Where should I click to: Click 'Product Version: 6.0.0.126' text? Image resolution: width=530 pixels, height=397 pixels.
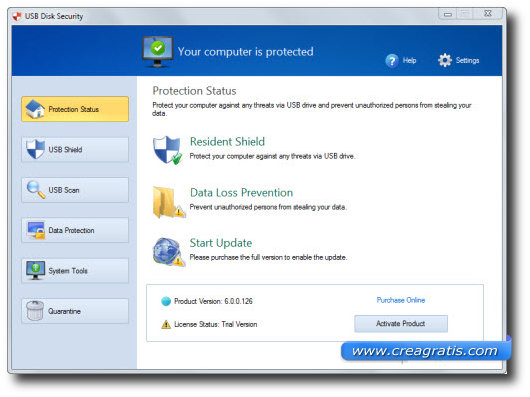213,301
